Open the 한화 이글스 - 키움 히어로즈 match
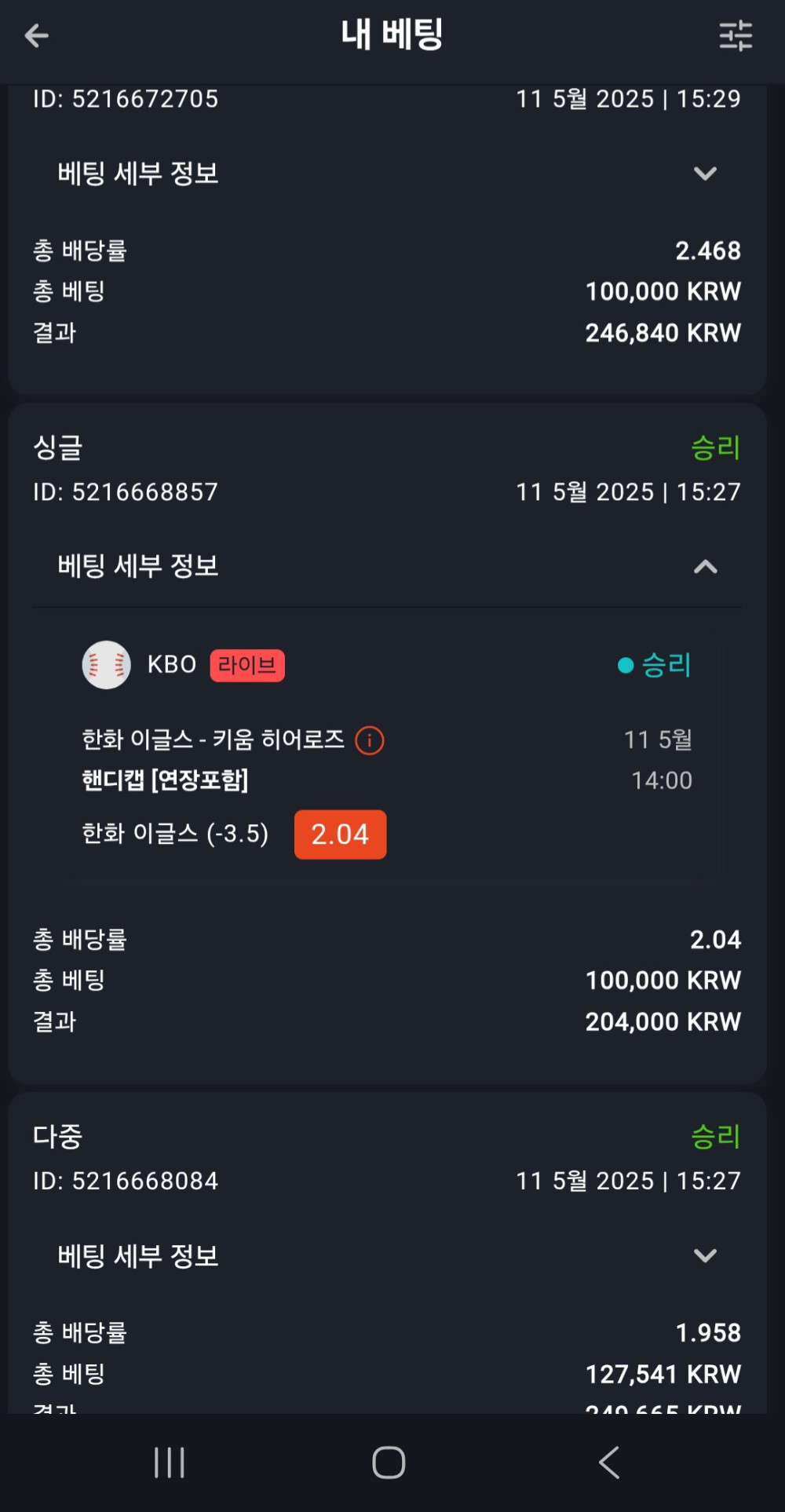 213,740
